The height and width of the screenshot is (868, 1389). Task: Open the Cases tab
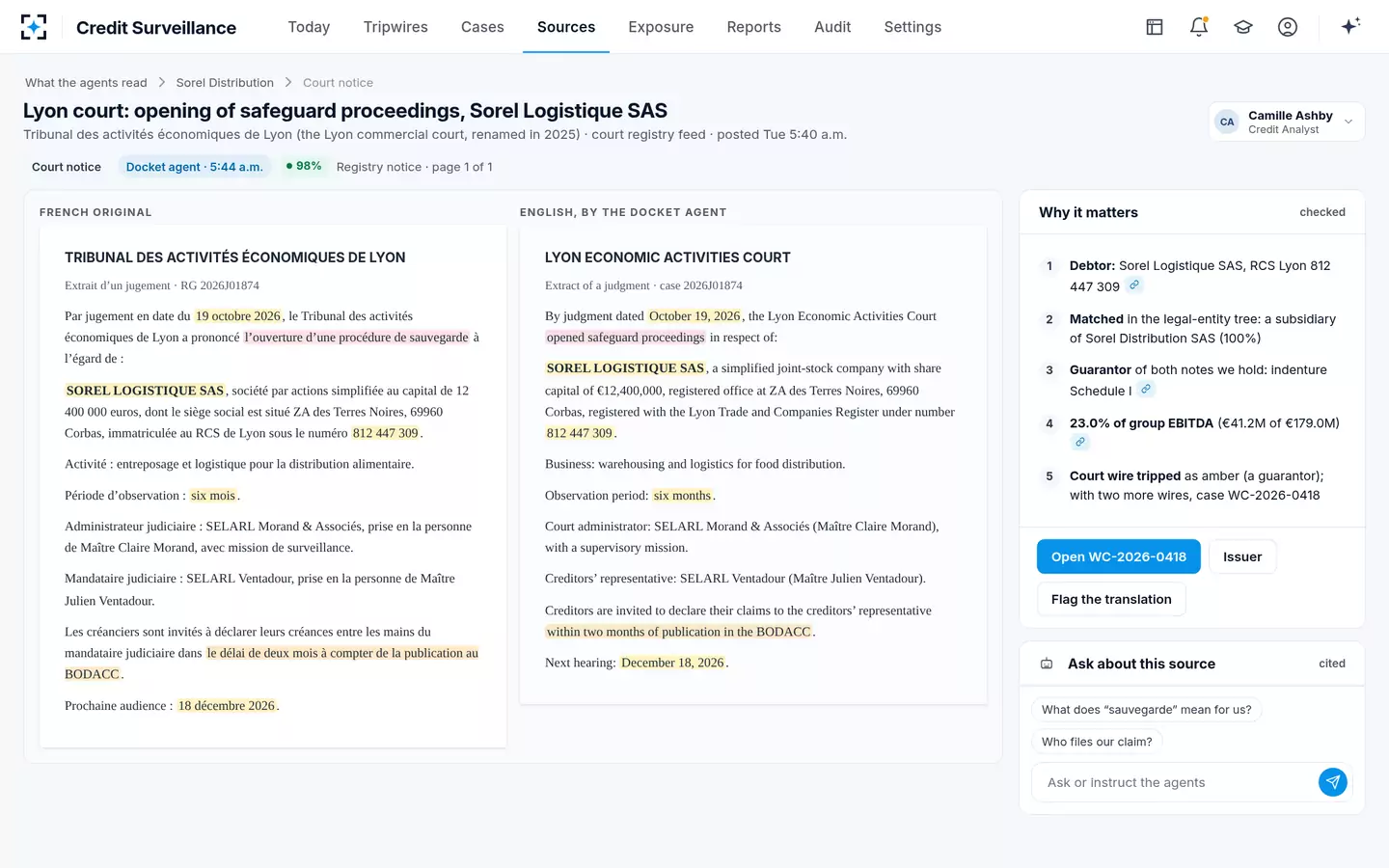[482, 27]
